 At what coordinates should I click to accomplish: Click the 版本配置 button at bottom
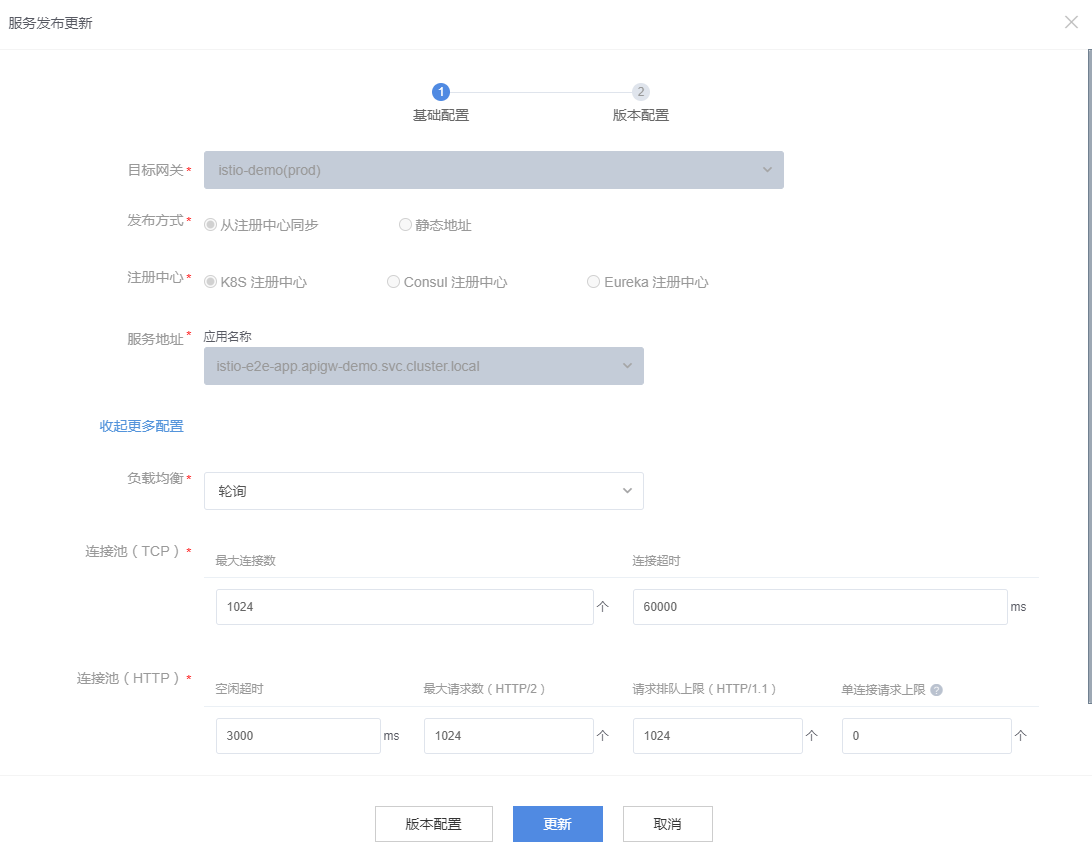(x=433, y=824)
